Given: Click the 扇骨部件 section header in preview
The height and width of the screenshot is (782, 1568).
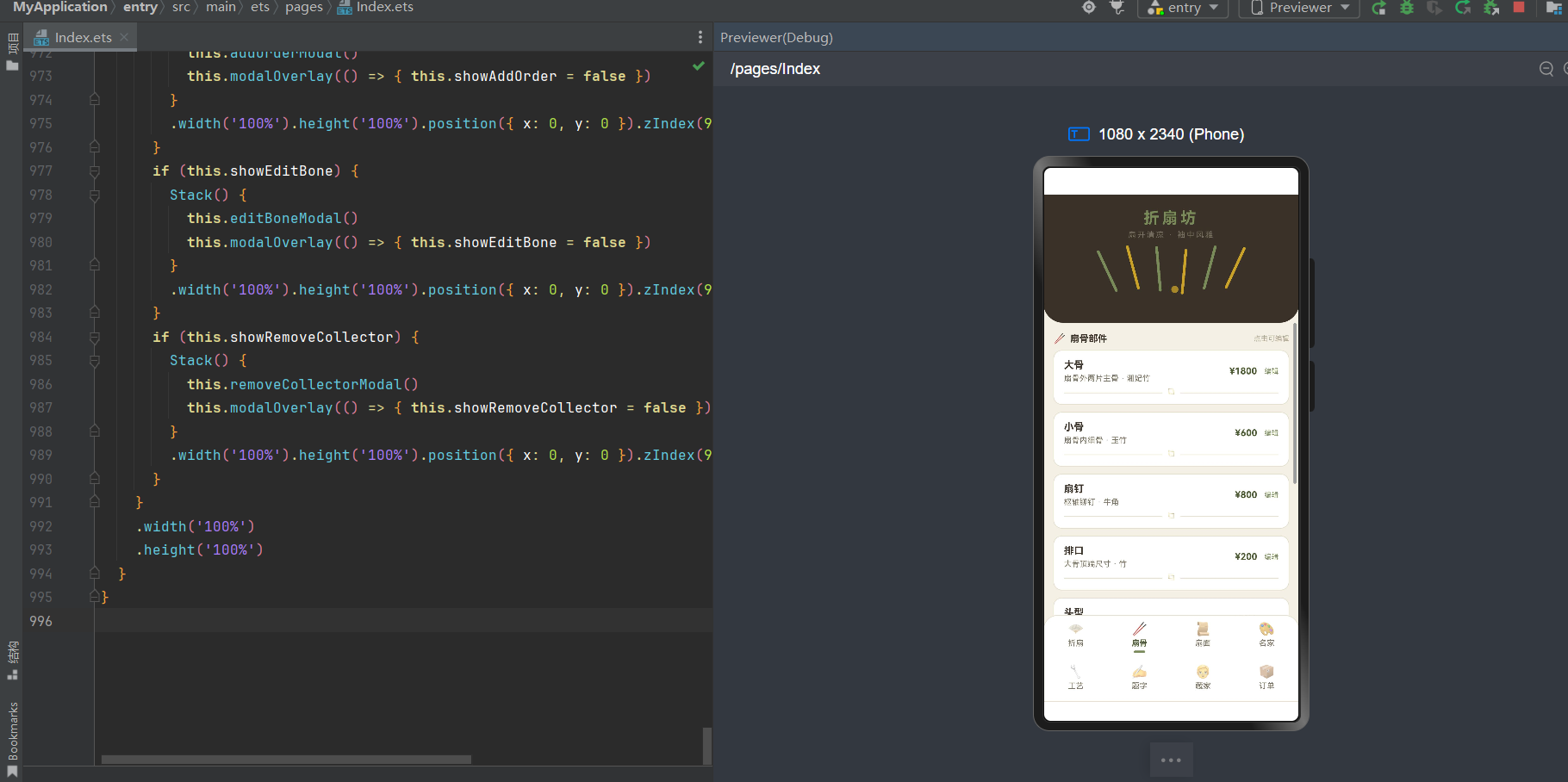Looking at the screenshot, I should click(x=1088, y=338).
